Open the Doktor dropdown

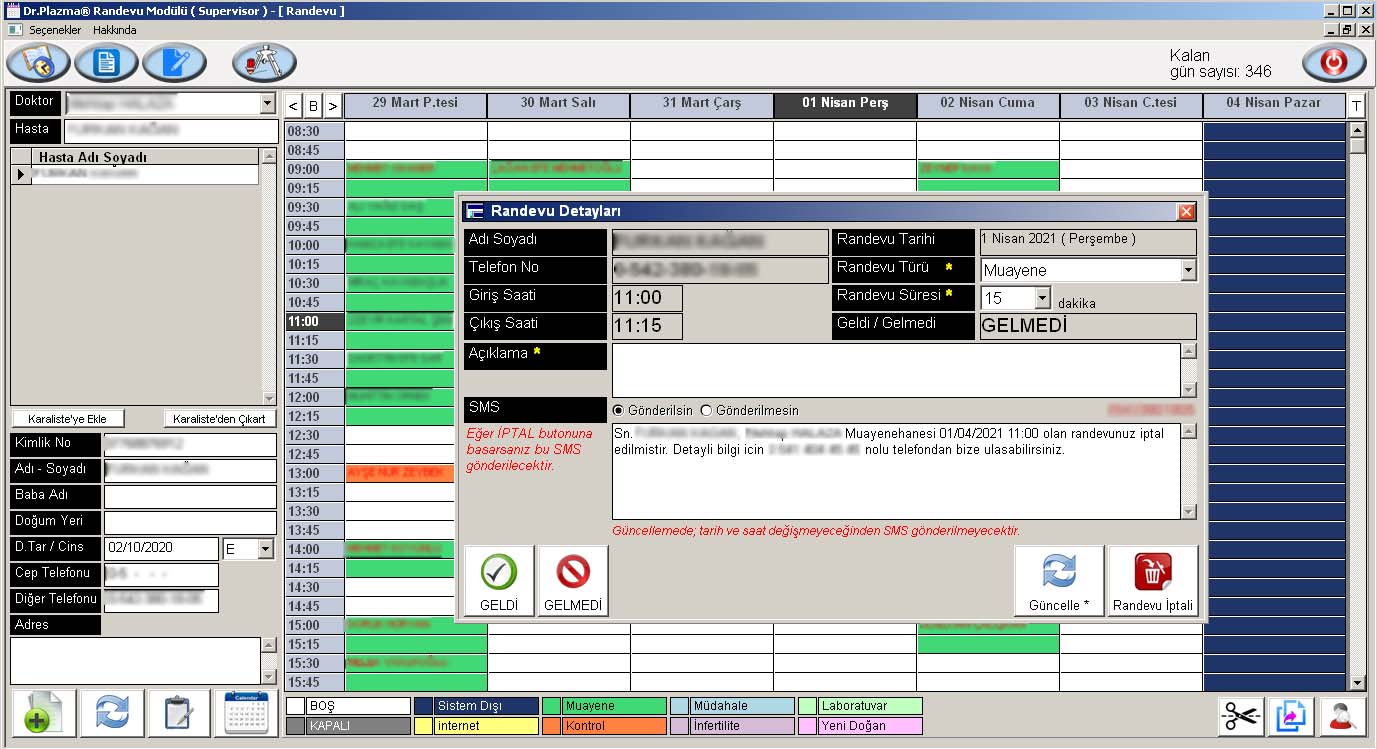tap(267, 104)
